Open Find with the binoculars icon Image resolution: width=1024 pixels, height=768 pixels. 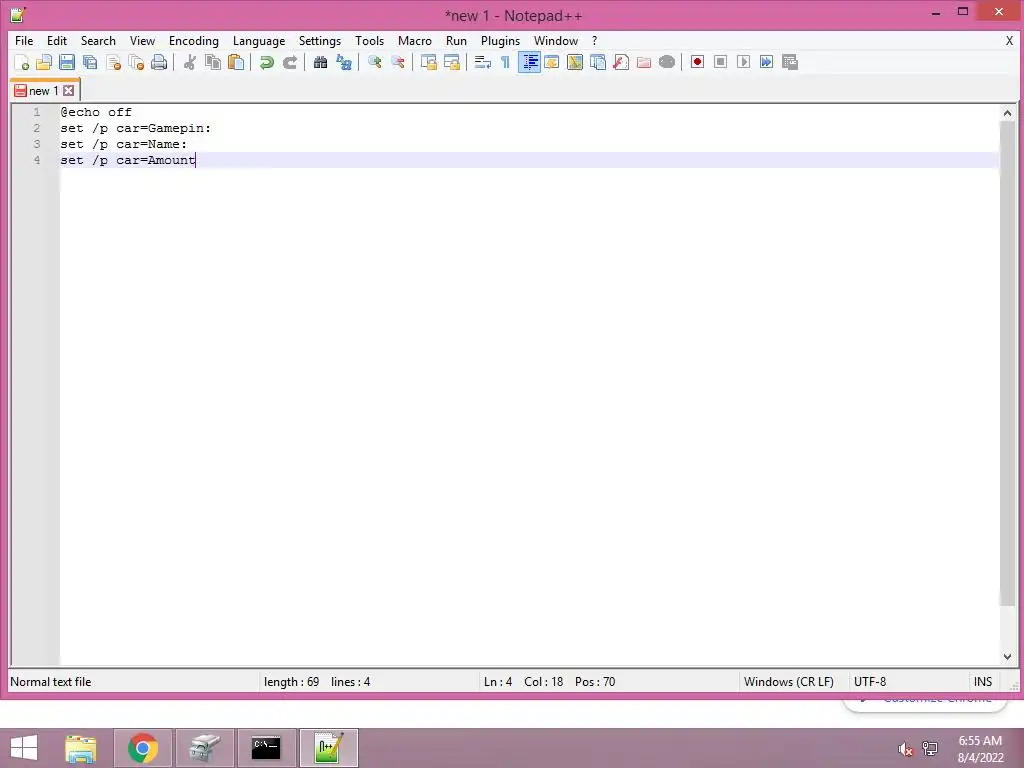click(x=320, y=62)
